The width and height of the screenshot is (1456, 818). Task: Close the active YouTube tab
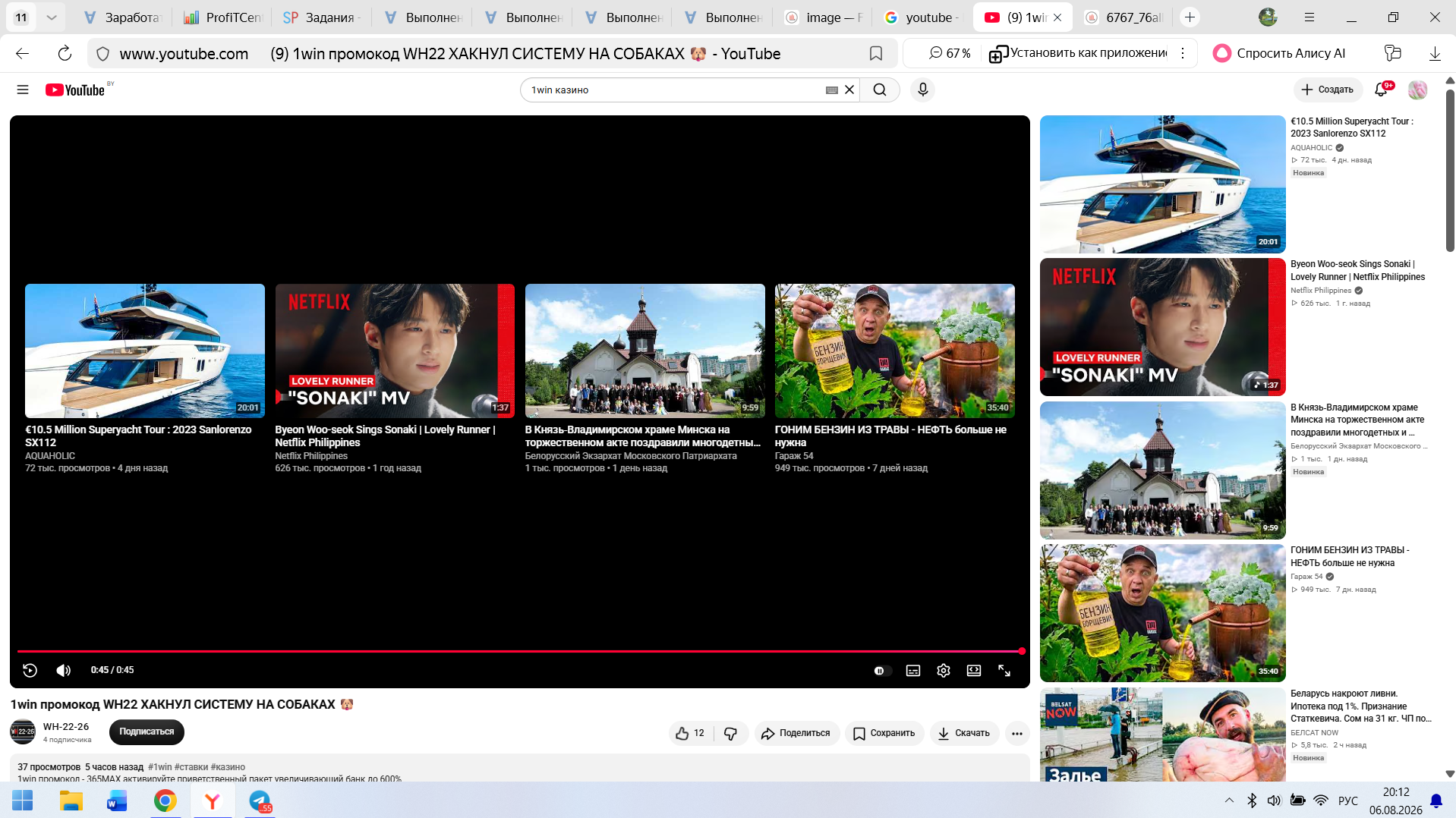click(x=1057, y=17)
